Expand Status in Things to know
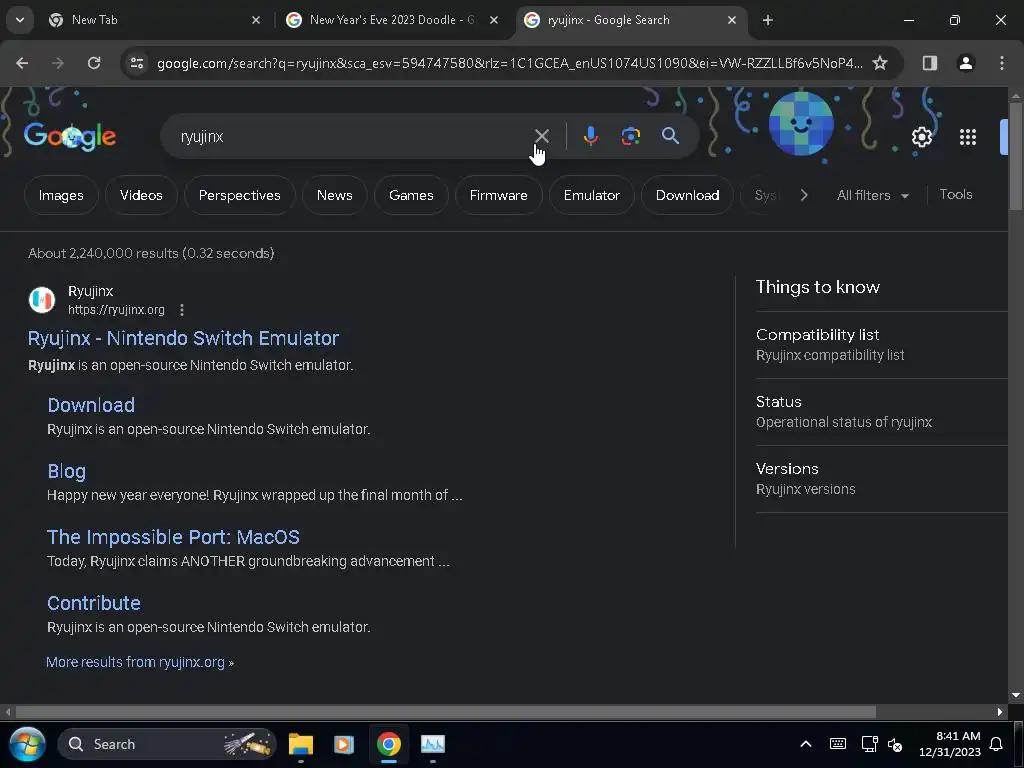Screen dimensions: 1024x768 tap(881, 411)
